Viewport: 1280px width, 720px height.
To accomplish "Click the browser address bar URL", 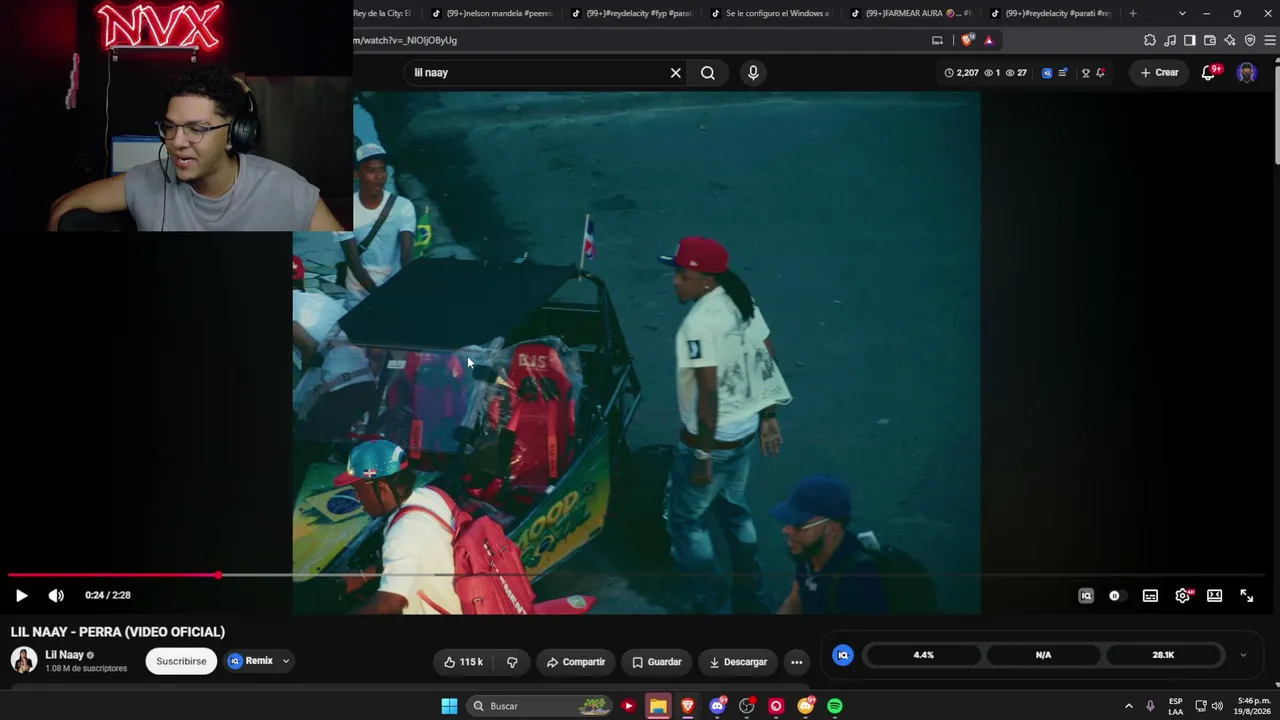I will (x=405, y=40).
